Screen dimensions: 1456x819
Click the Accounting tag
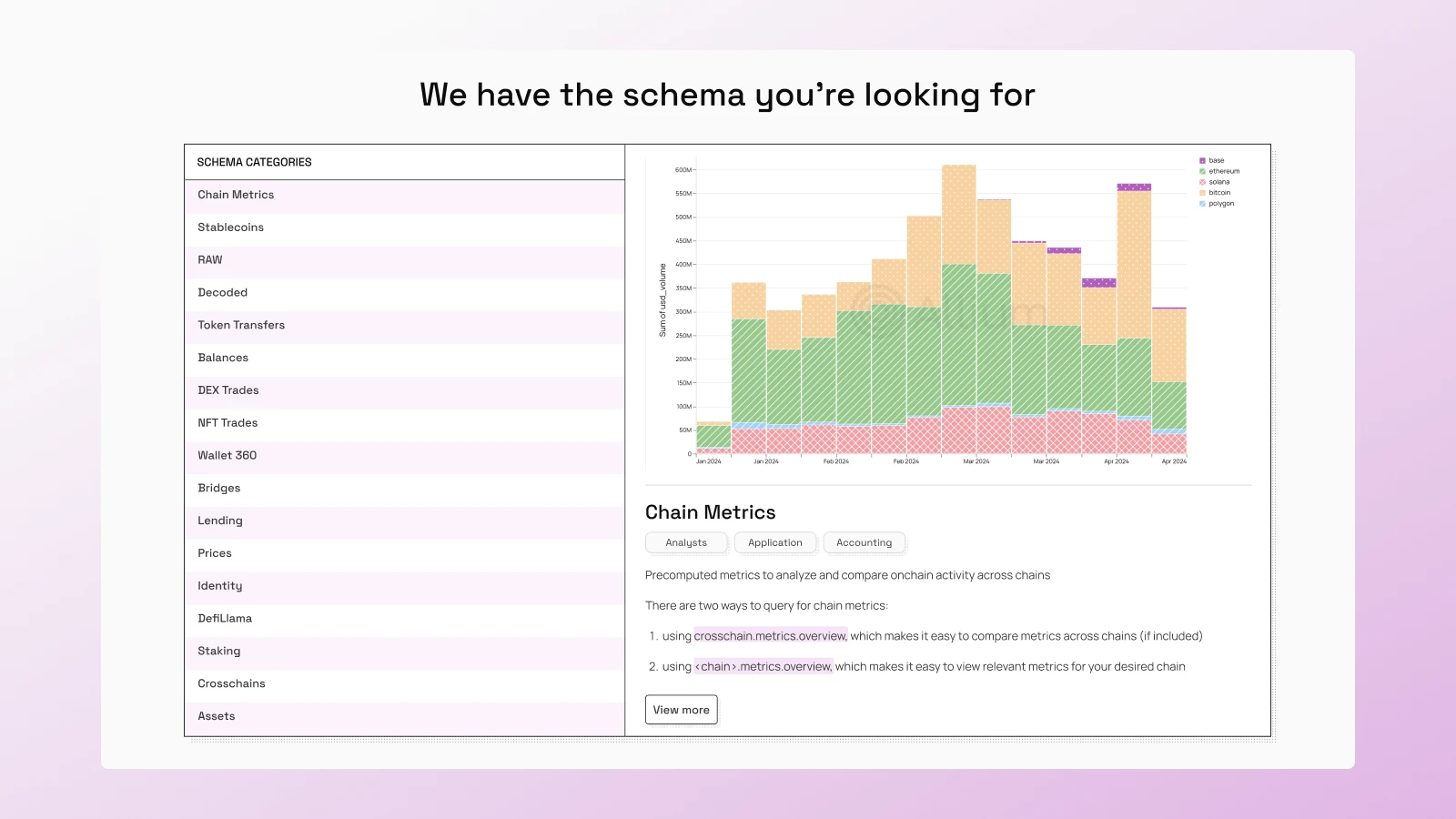(864, 542)
